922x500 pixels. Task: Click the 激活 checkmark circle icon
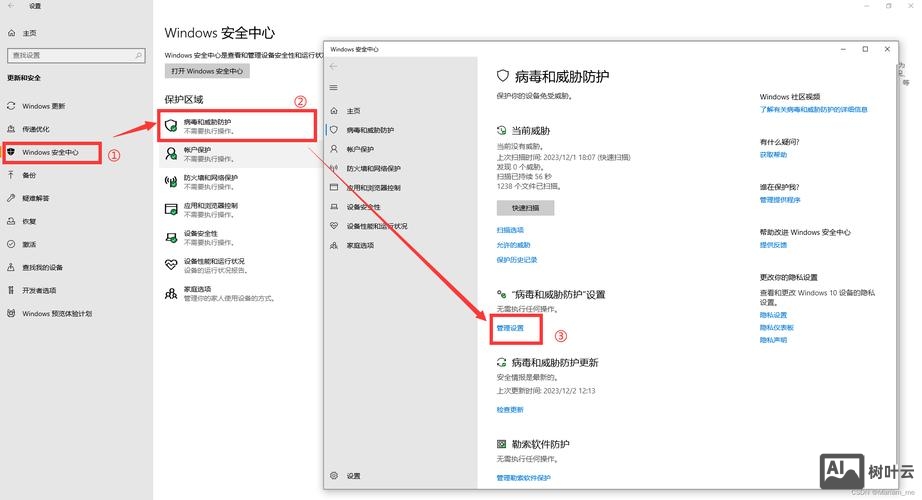[11, 244]
